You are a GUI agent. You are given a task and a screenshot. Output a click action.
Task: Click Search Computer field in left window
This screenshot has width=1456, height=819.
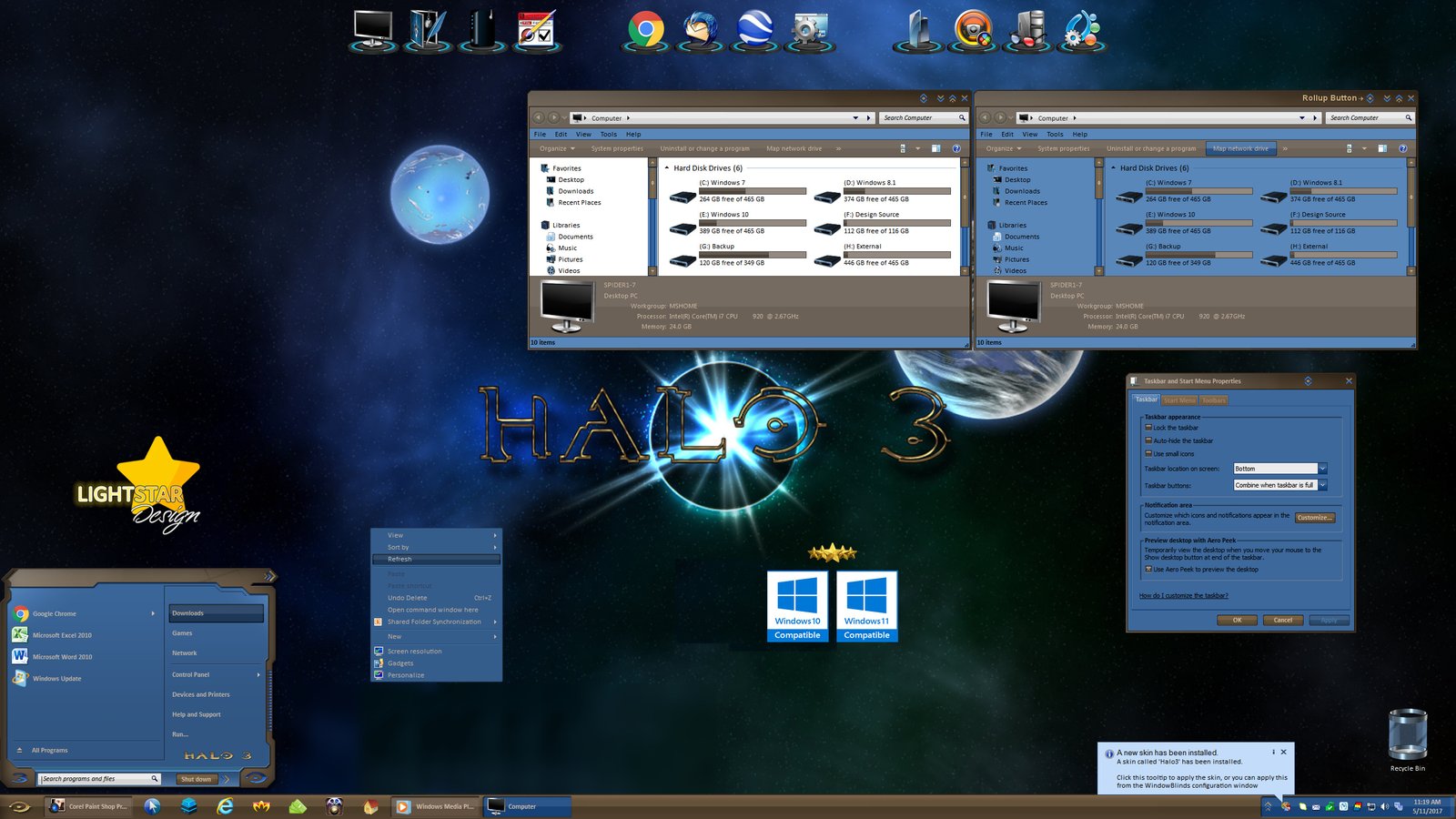[923, 117]
